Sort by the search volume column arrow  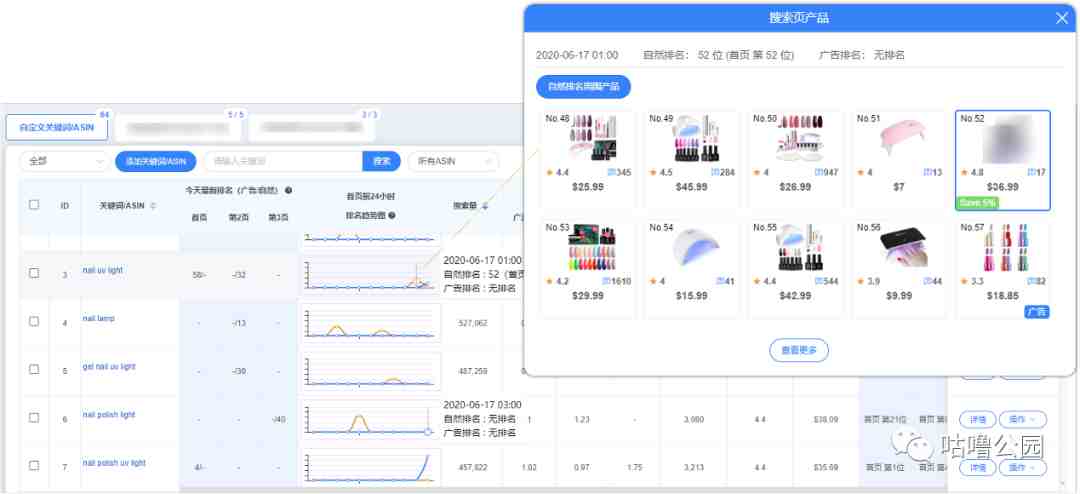click(485, 205)
